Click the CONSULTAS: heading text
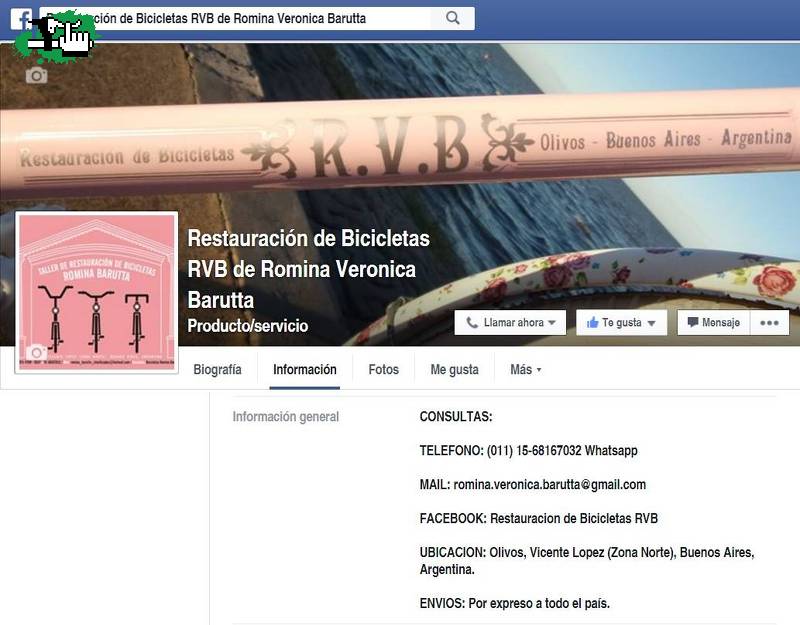Screen dimensions: 800x625 click(456, 417)
